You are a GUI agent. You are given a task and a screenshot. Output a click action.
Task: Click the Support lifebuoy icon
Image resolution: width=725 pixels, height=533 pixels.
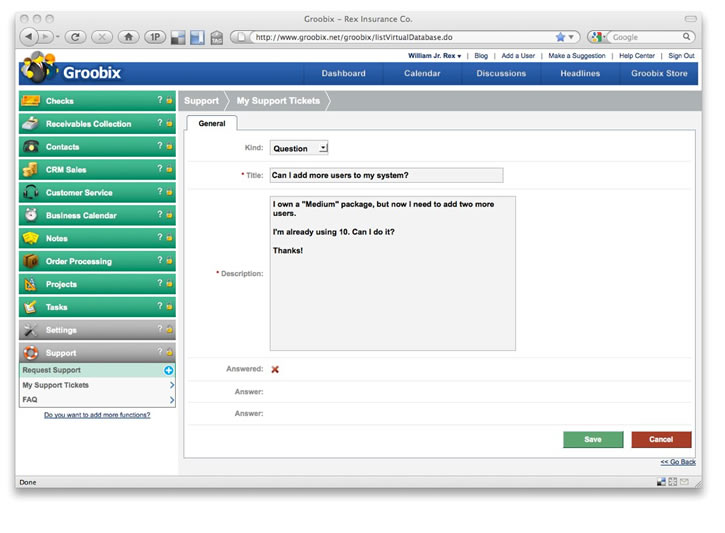[x=31, y=353]
